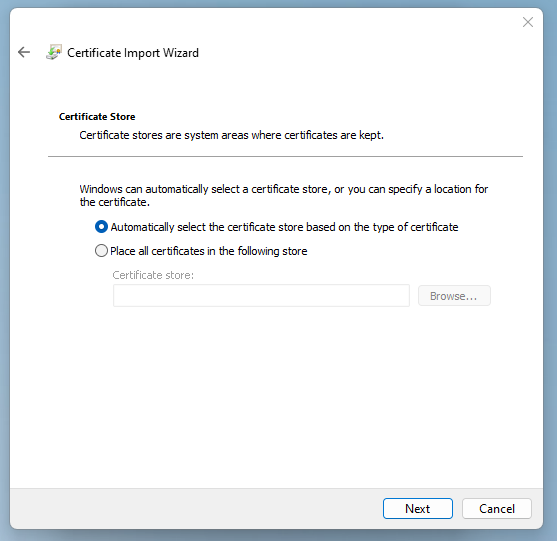
Task: Click the gray footer bar left of Next
Action: [195, 508]
